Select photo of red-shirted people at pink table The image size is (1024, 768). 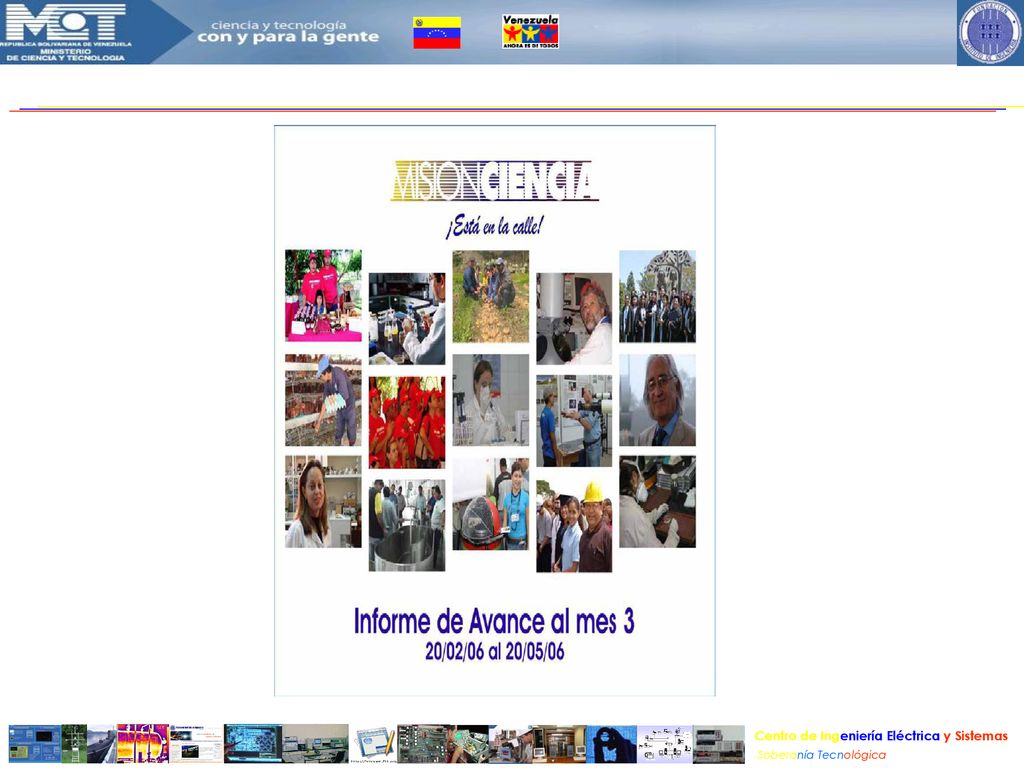(323, 295)
